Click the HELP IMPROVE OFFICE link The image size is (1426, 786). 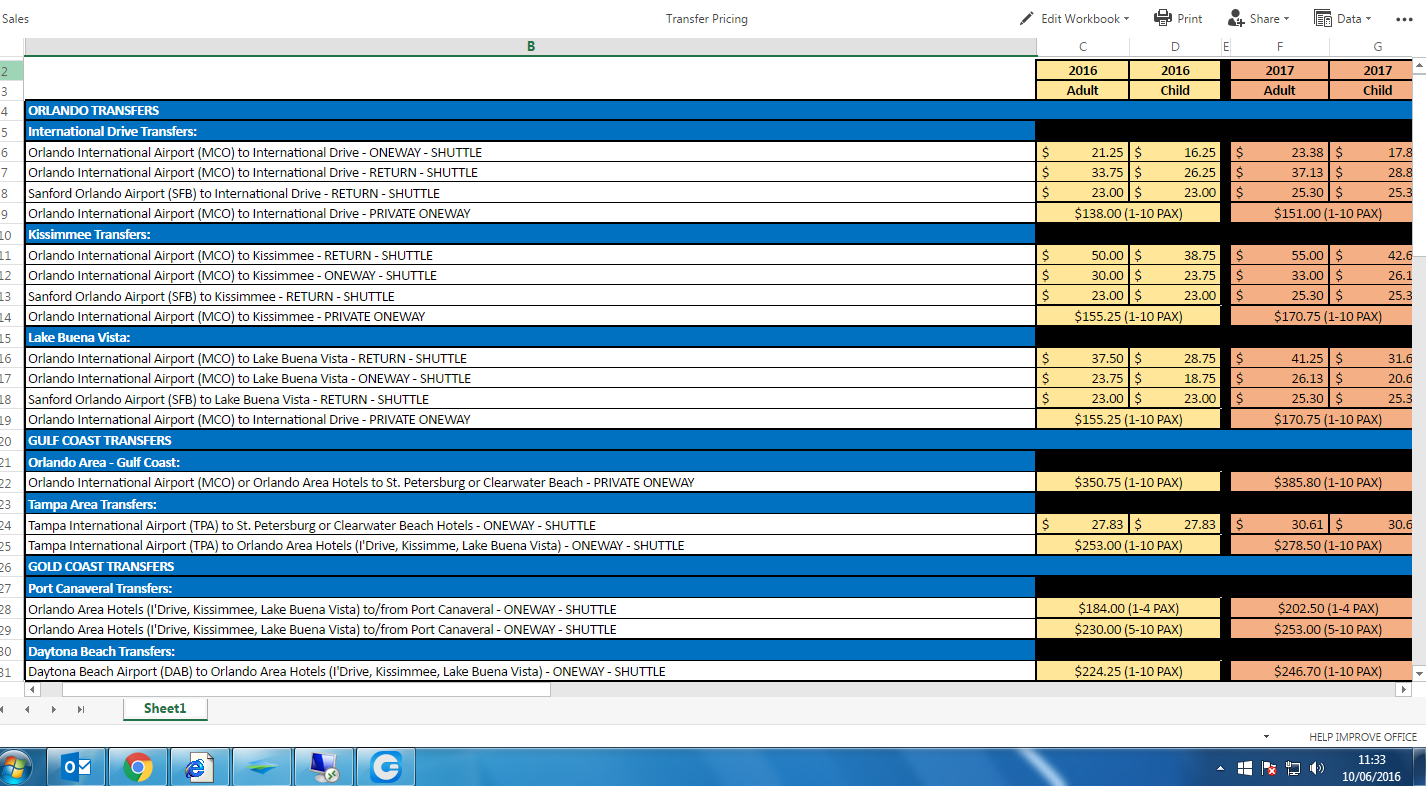pyautogui.click(x=1363, y=737)
